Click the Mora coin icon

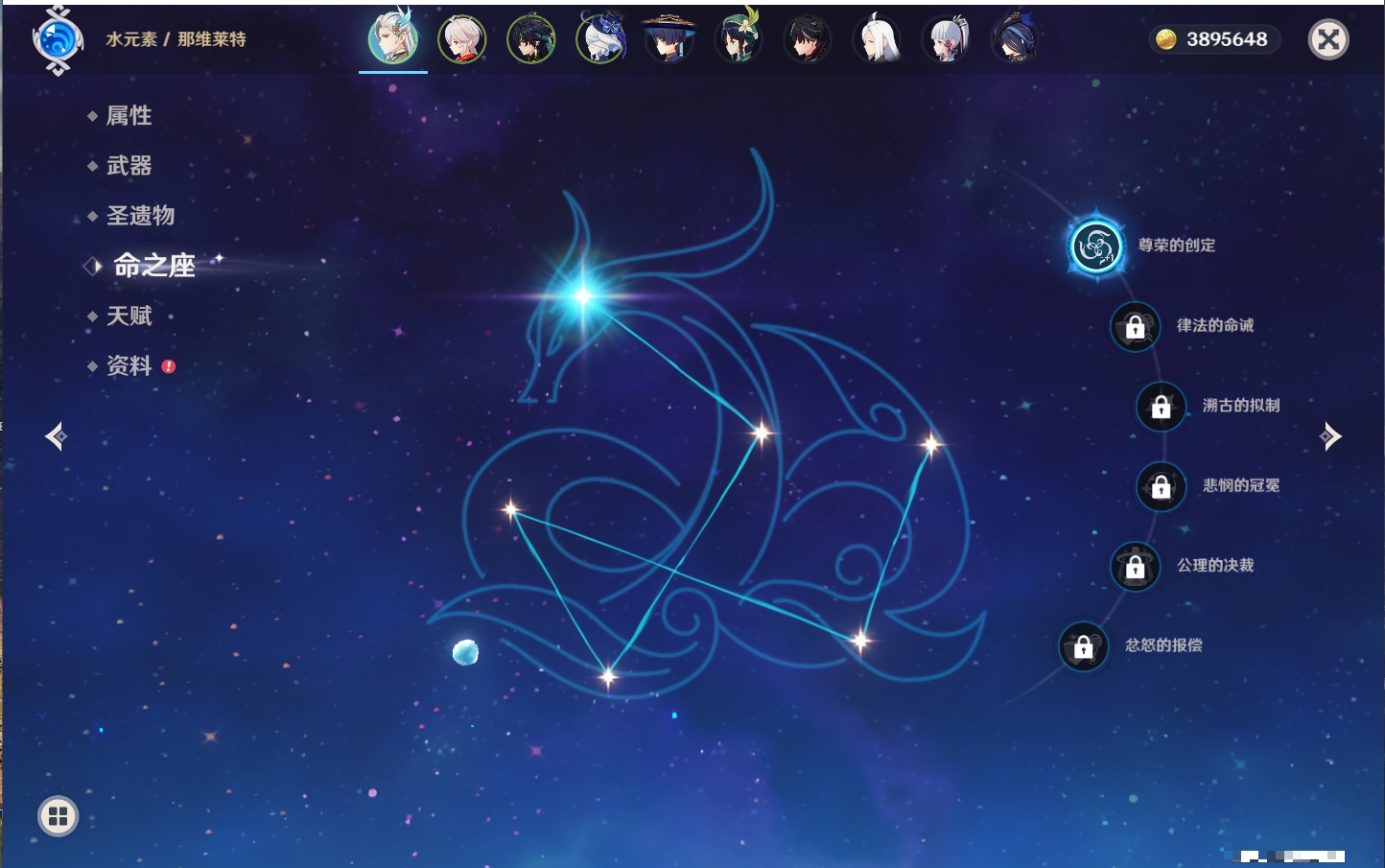click(x=1165, y=39)
